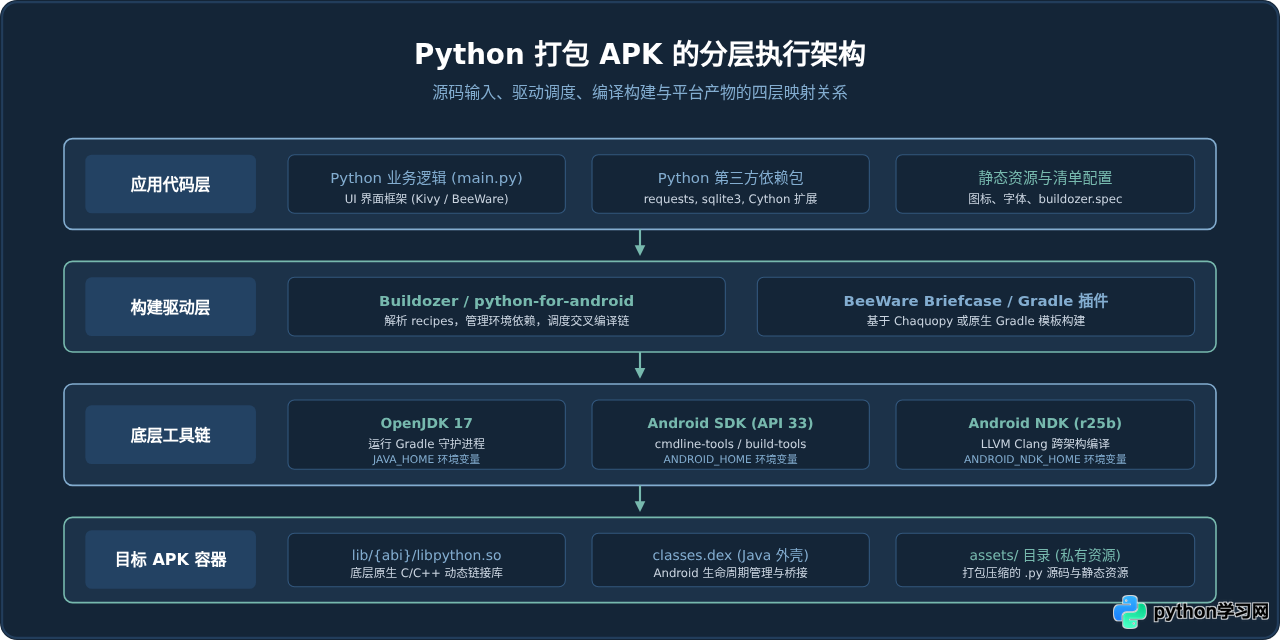Click the "JAVA_HOME 环境变量" line
This screenshot has width=1280, height=640.
point(426,460)
